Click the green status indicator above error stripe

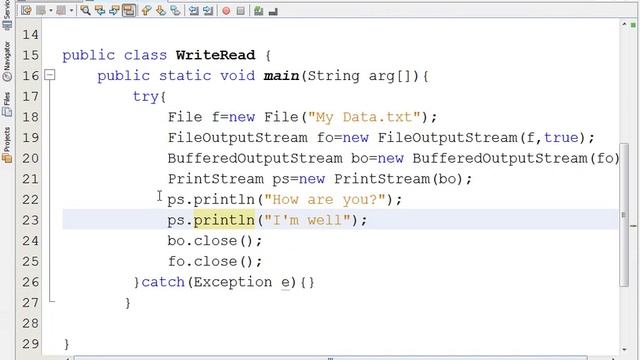(x=633, y=25)
